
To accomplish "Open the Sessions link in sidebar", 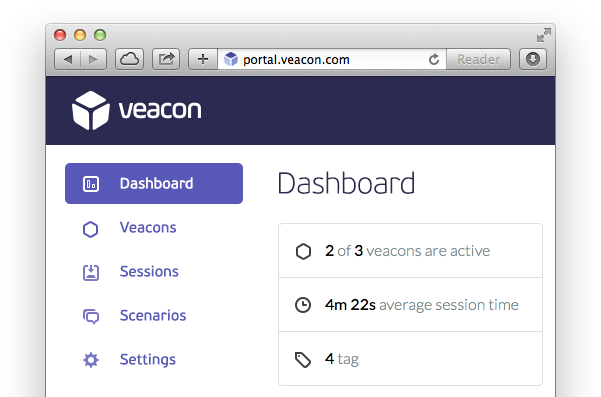I will point(149,271).
